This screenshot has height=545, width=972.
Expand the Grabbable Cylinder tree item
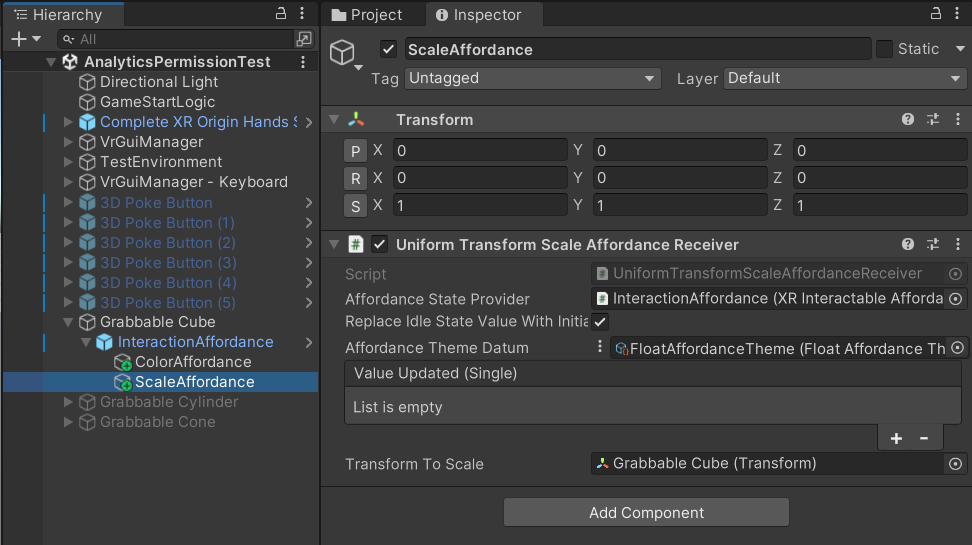[69, 402]
